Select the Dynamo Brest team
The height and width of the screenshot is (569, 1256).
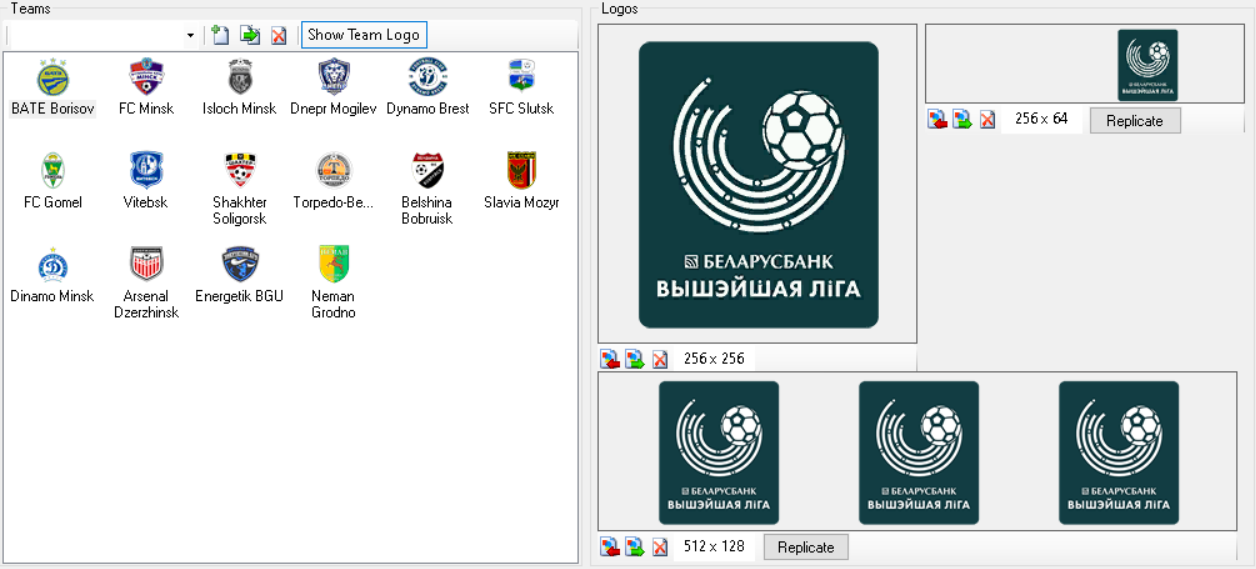tap(428, 88)
